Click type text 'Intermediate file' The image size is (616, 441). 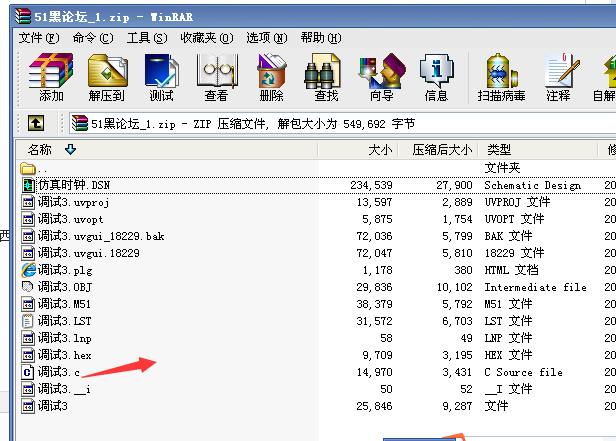pos(535,287)
